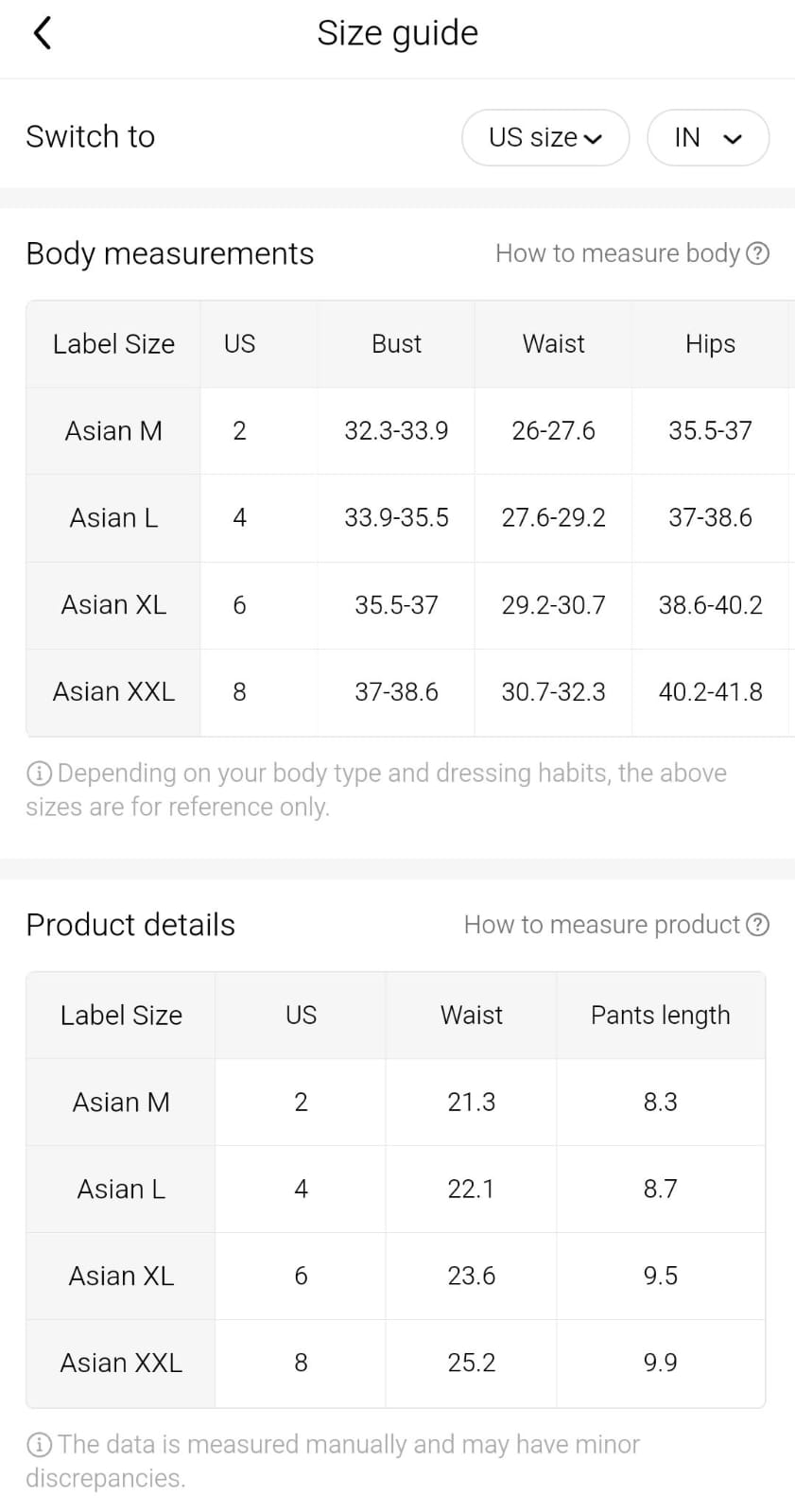Tap the Asian XXL hips value 40.2-41.8
The height and width of the screenshot is (1512, 795).
coord(710,692)
